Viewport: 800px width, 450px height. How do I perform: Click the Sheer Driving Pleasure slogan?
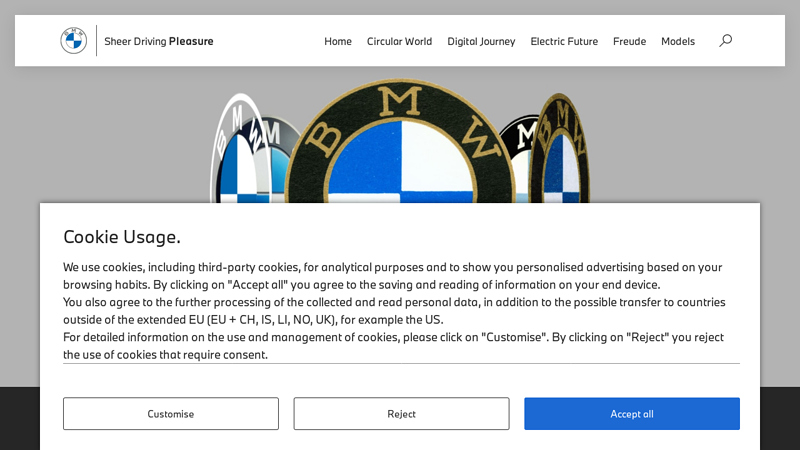159,41
